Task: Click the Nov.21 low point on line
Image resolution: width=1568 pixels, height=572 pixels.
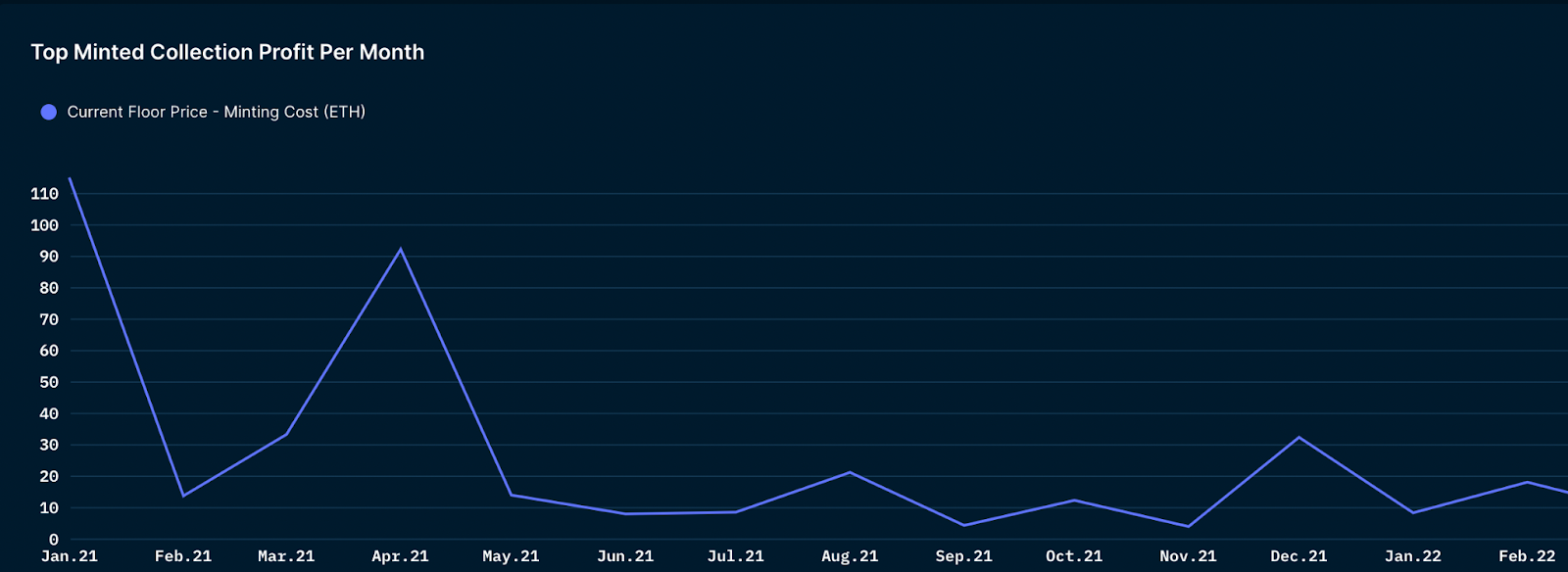Action: [x=1188, y=527]
